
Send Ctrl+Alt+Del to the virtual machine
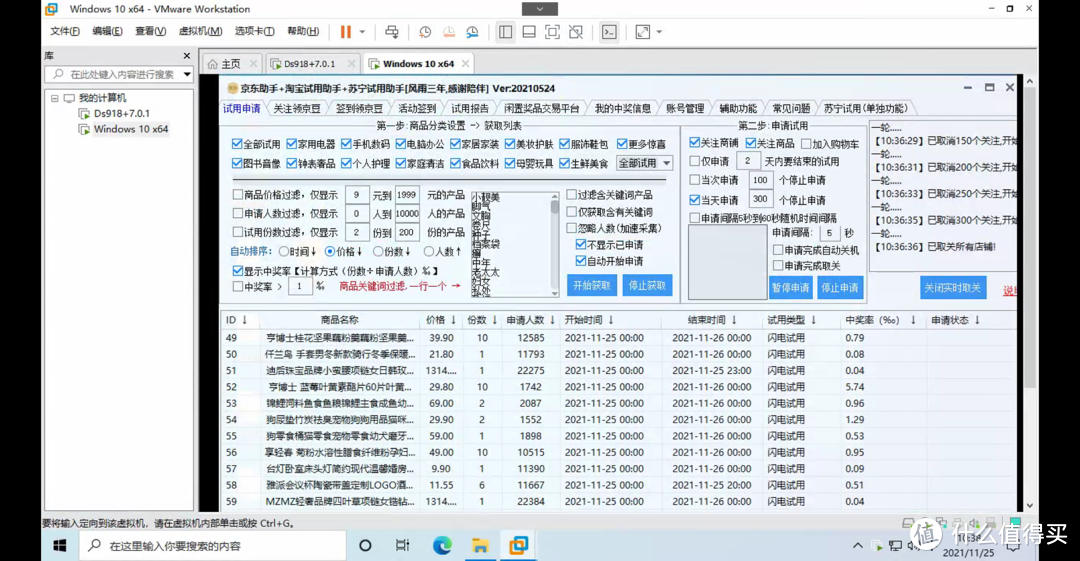[391, 32]
